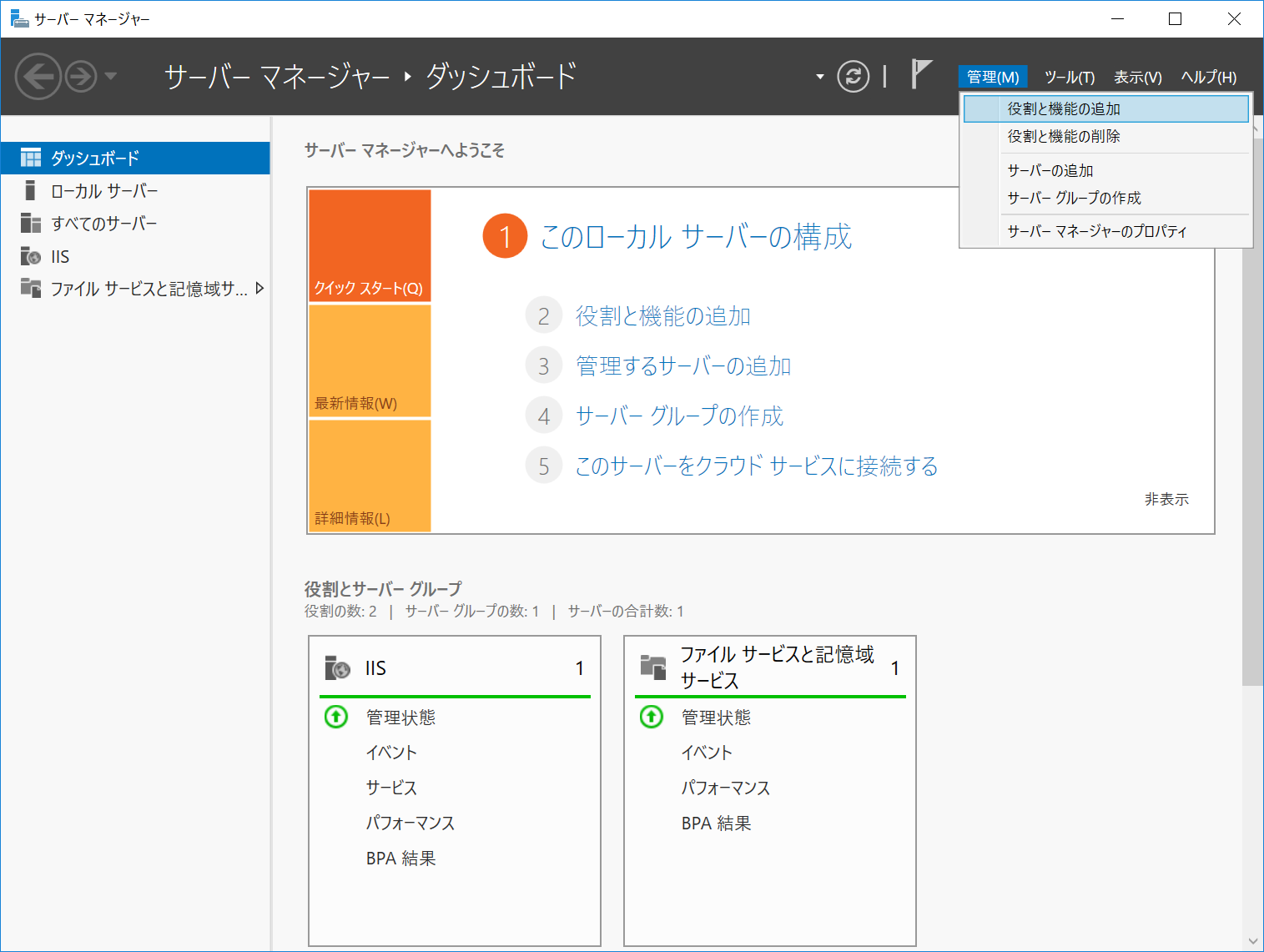Click the IIS icon in sidebar
This screenshot has height=952, width=1264.
tap(31, 256)
